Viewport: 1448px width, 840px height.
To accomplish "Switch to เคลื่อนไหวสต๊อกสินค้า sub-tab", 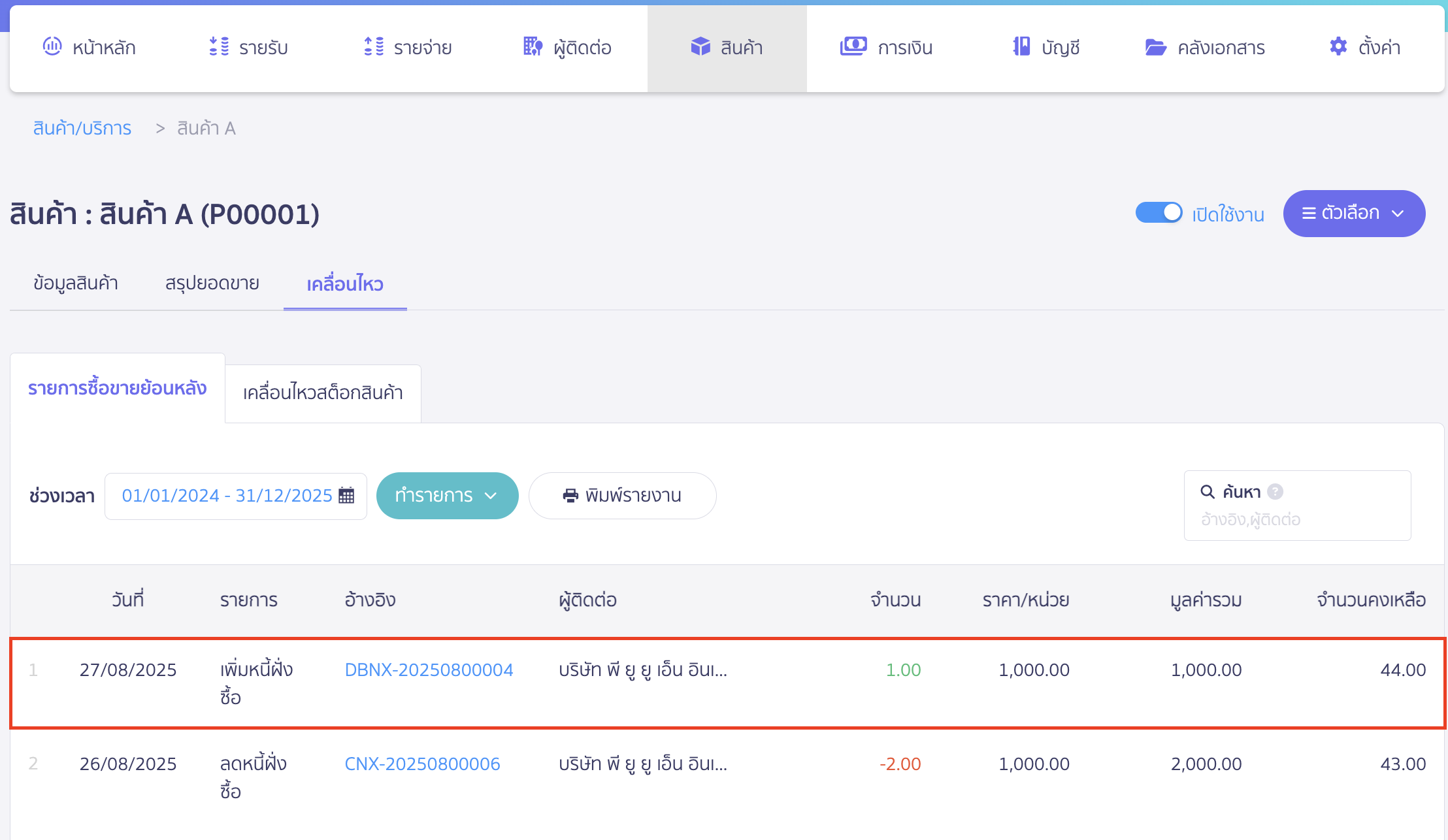I will (323, 393).
